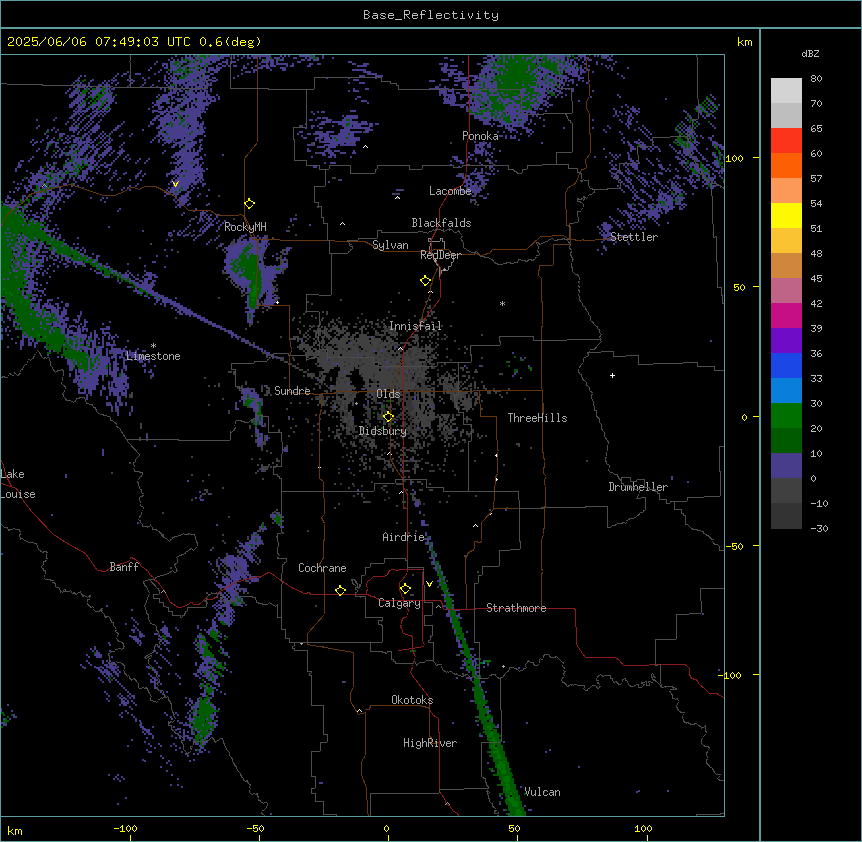Click the green 20 dBZ legend swatch
Viewport: 862px width, 842px height.
(x=786, y=416)
